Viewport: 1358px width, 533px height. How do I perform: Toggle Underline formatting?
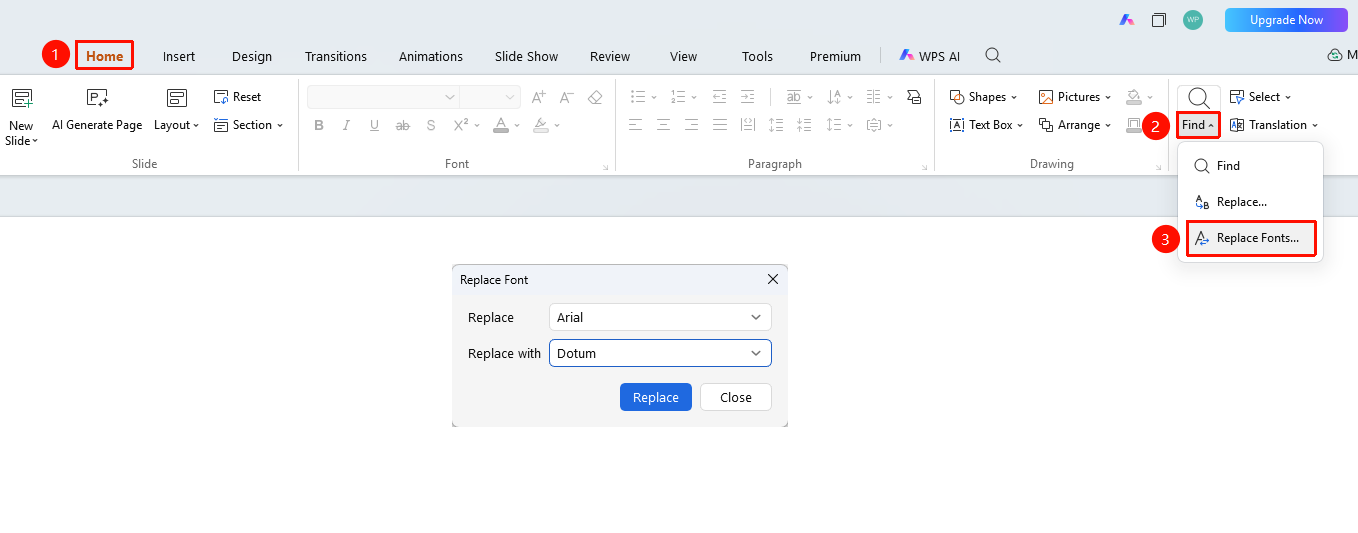(375, 125)
